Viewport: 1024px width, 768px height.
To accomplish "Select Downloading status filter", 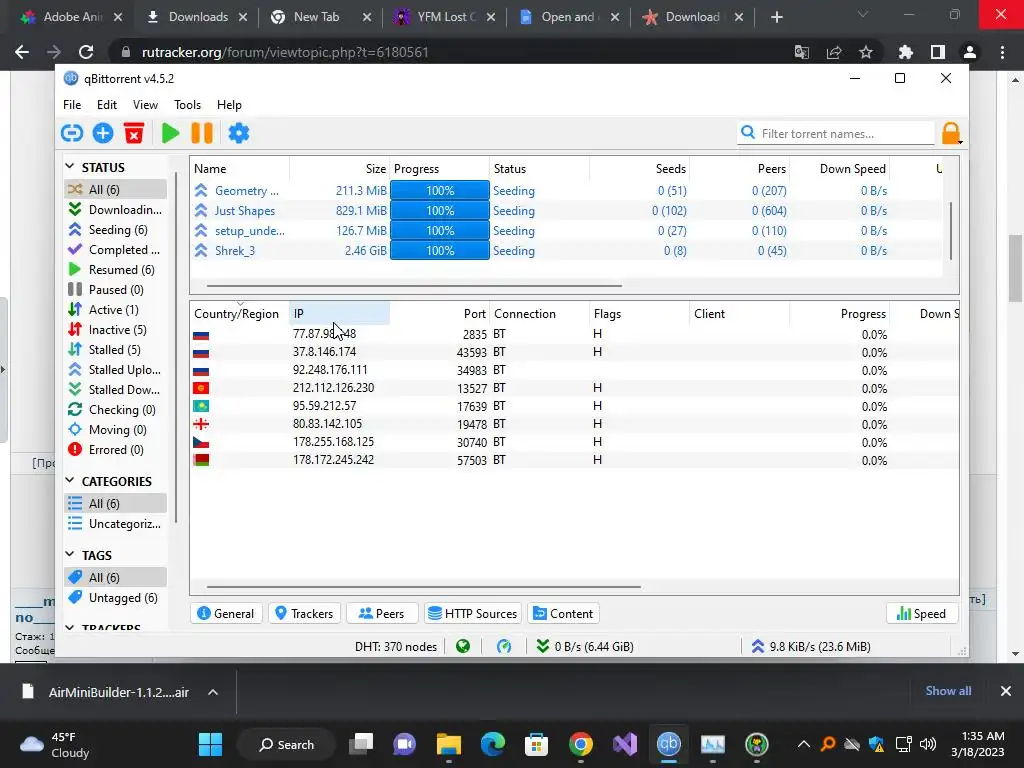I will pyautogui.click(x=115, y=210).
